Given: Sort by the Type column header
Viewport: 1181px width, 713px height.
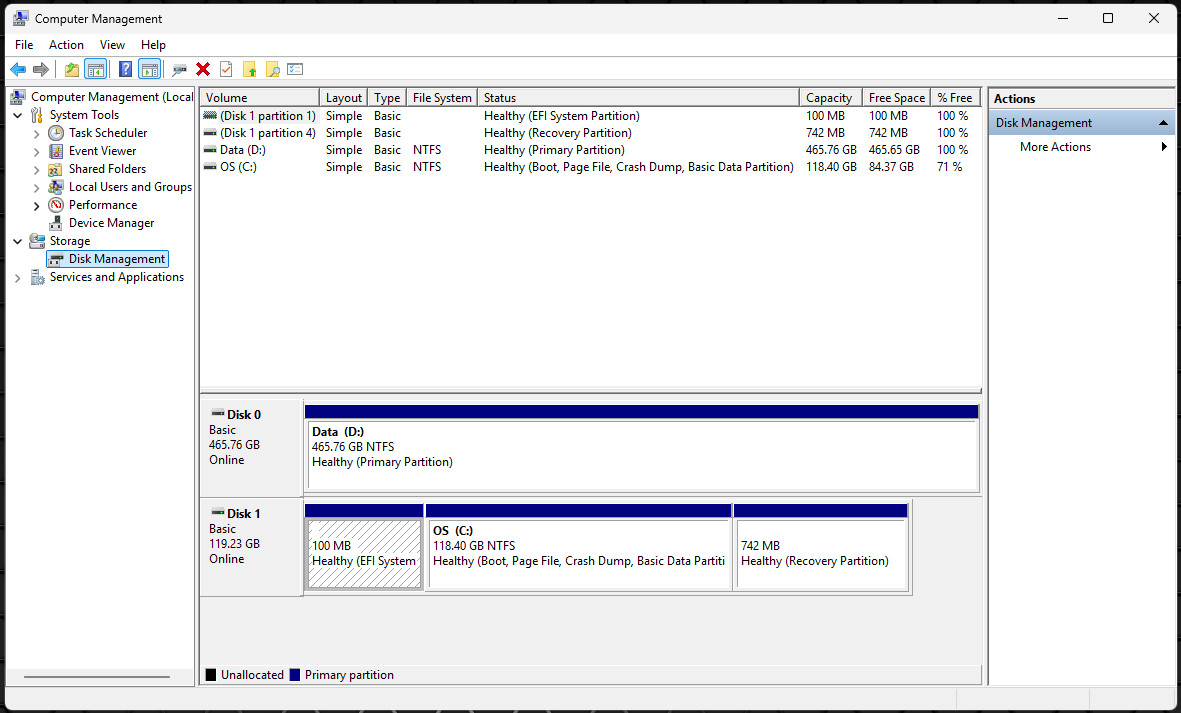Looking at the screenshot, I should click(x=387, y=98).
